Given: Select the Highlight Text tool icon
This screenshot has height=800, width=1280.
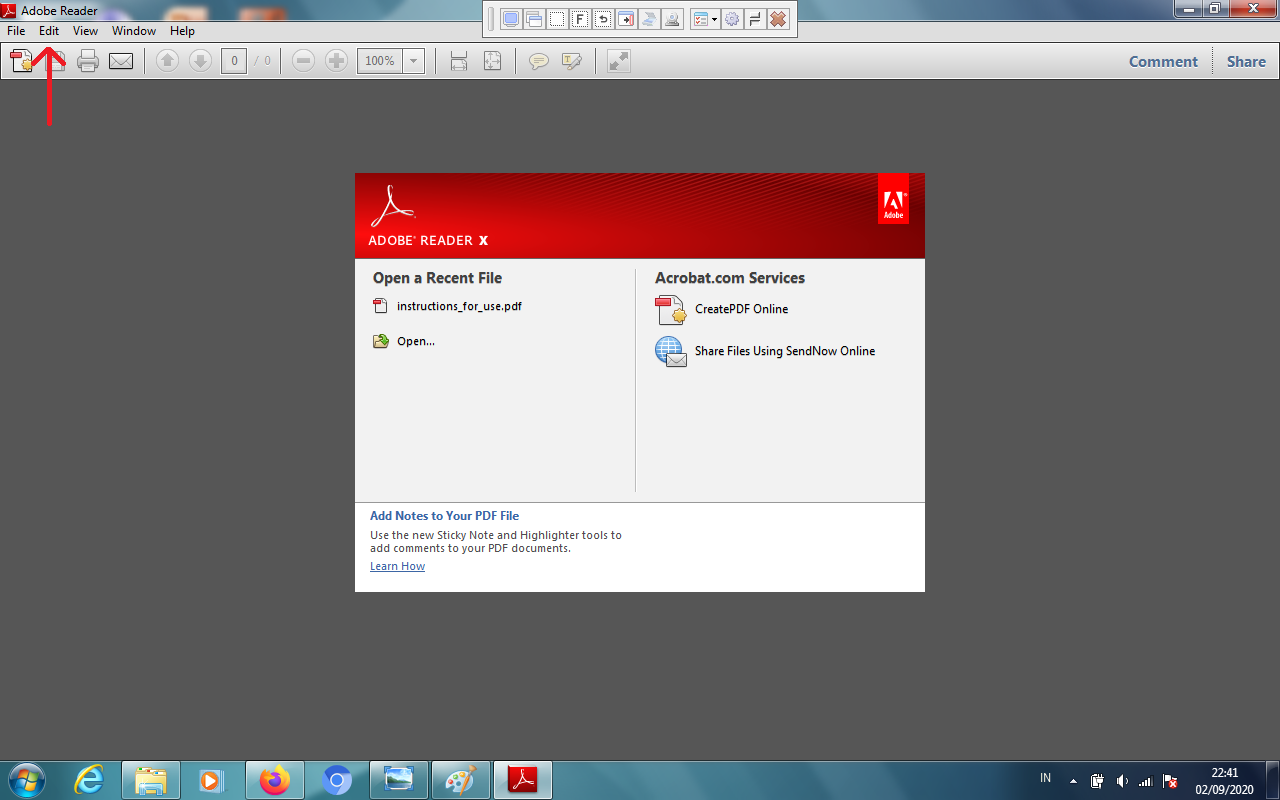Looking at the screenshot, I should (x=572, y=61).
